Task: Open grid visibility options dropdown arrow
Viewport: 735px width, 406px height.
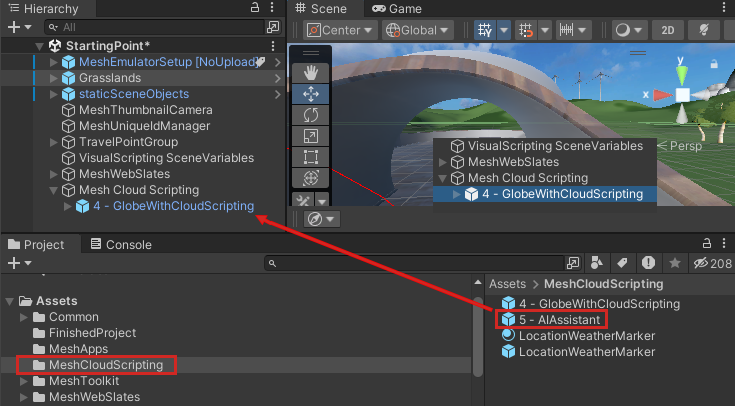Action: pyautogui.click(x=504, y=30)
